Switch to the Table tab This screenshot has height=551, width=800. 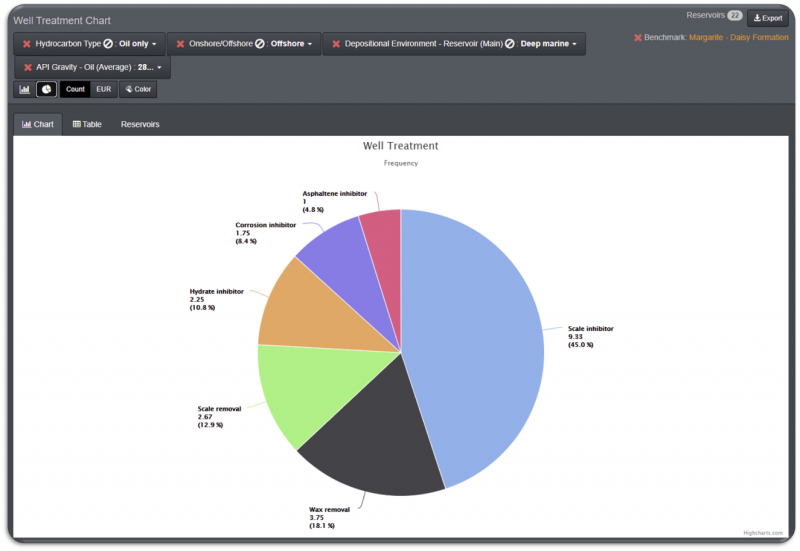pos(88,125)
